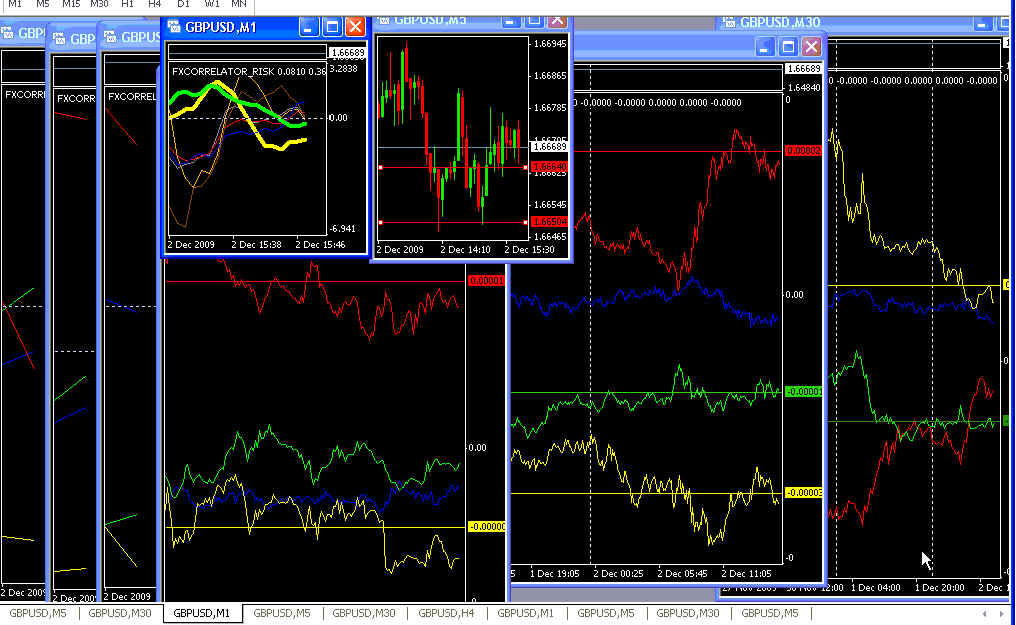The height and width of the screenshot is (625, 1016).
Task: Click the 3.2838 indicator scale value
Action: tap(343, 69)
